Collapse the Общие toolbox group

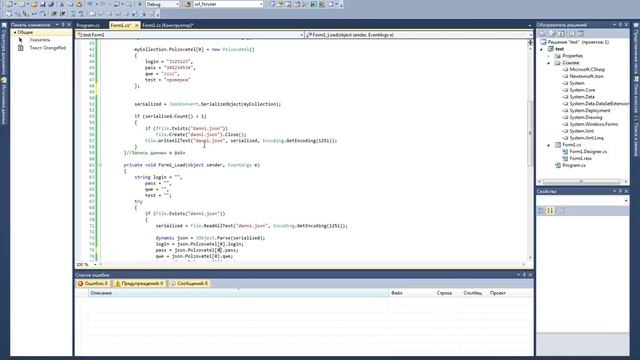[x=15, y=32]
